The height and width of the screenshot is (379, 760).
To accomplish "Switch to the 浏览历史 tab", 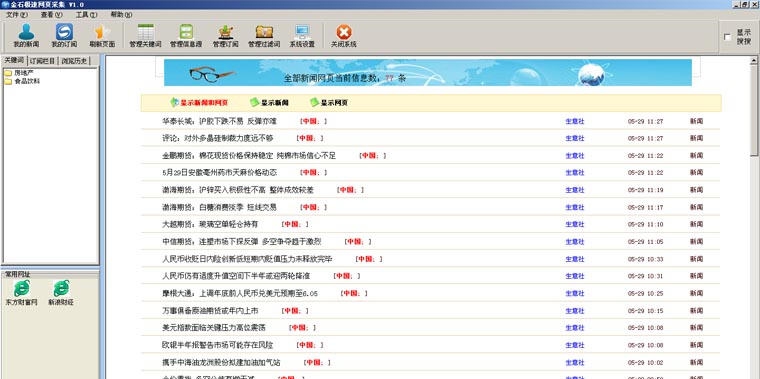I will click(74, 61).
